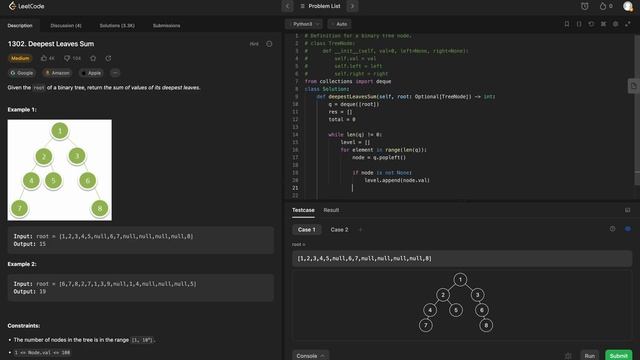Collapse the testcase panel icon

[x=627, y=210]
